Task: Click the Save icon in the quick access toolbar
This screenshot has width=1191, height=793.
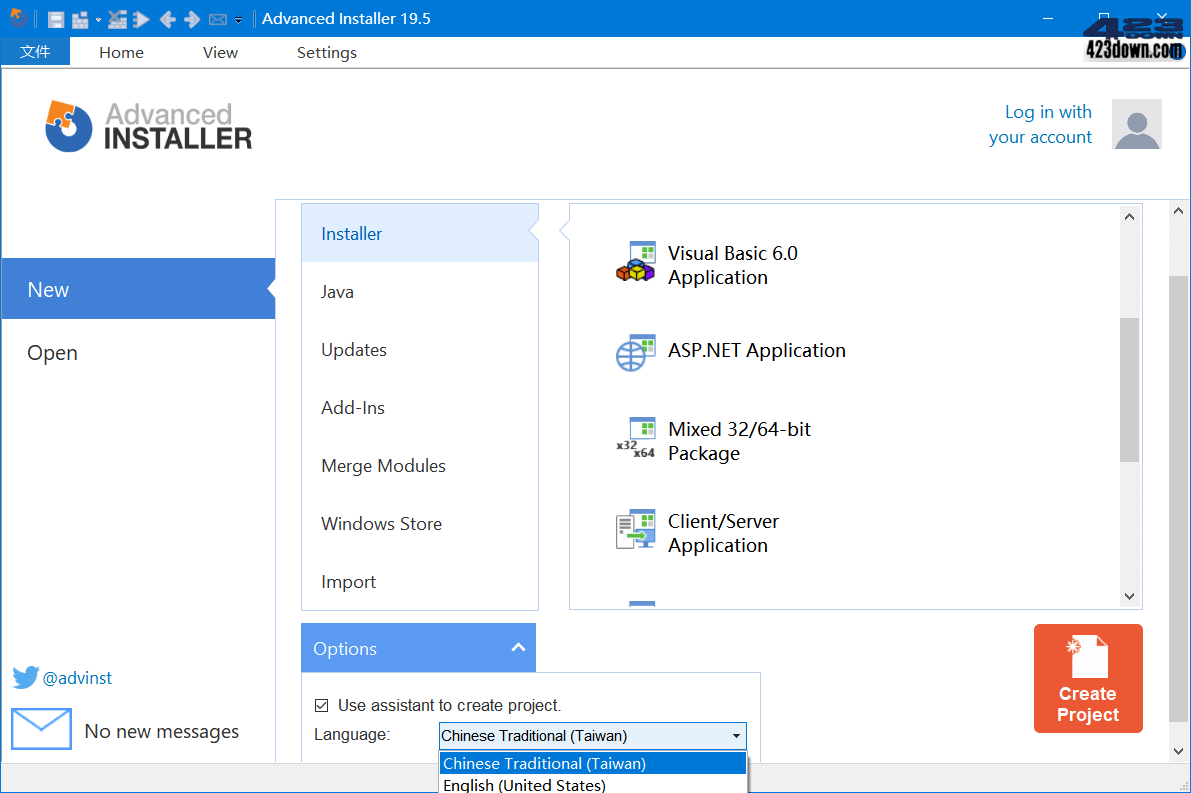Action: 57,18
